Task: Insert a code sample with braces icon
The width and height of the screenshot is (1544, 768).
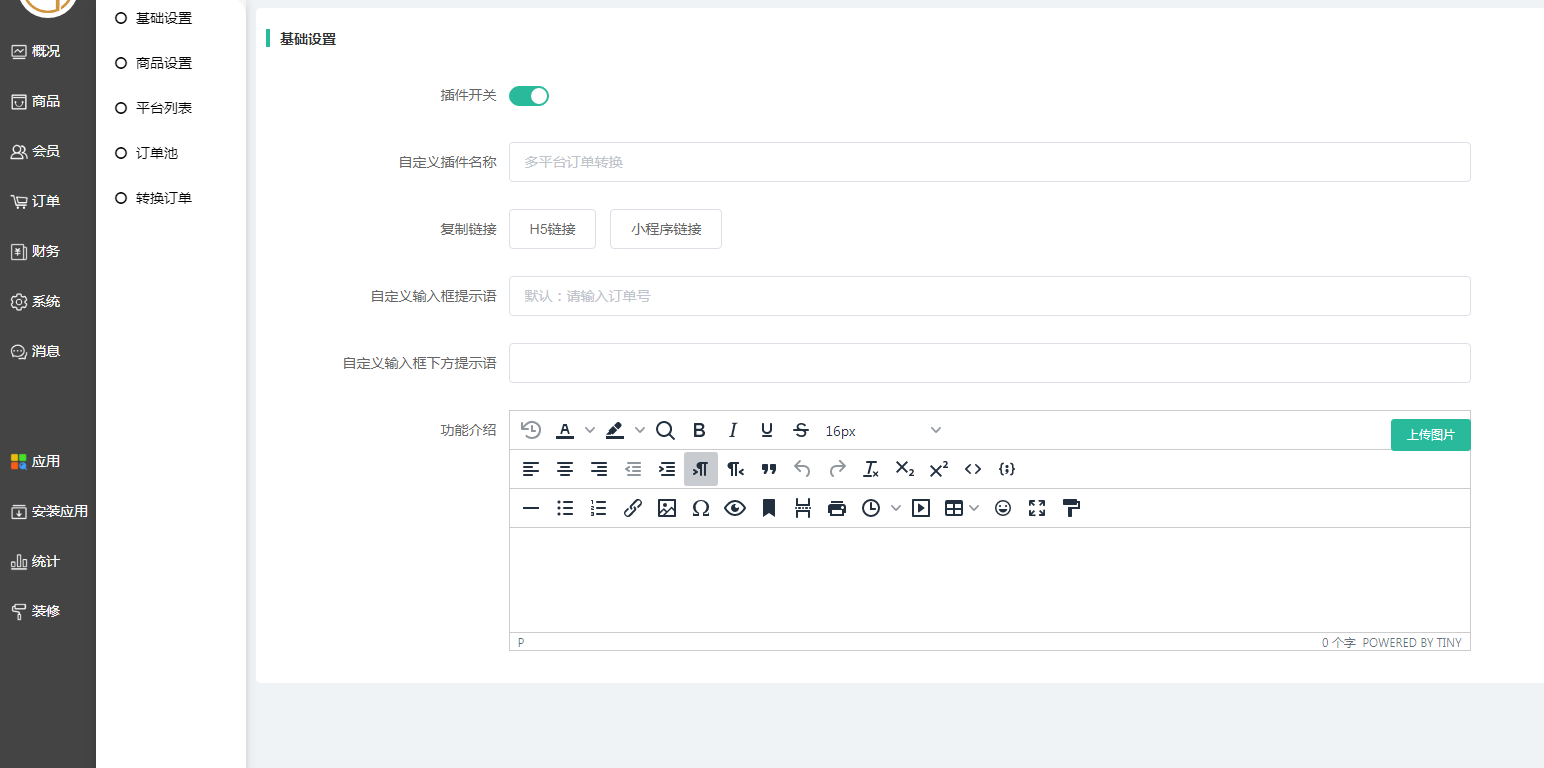Action: pos(1007,469)
